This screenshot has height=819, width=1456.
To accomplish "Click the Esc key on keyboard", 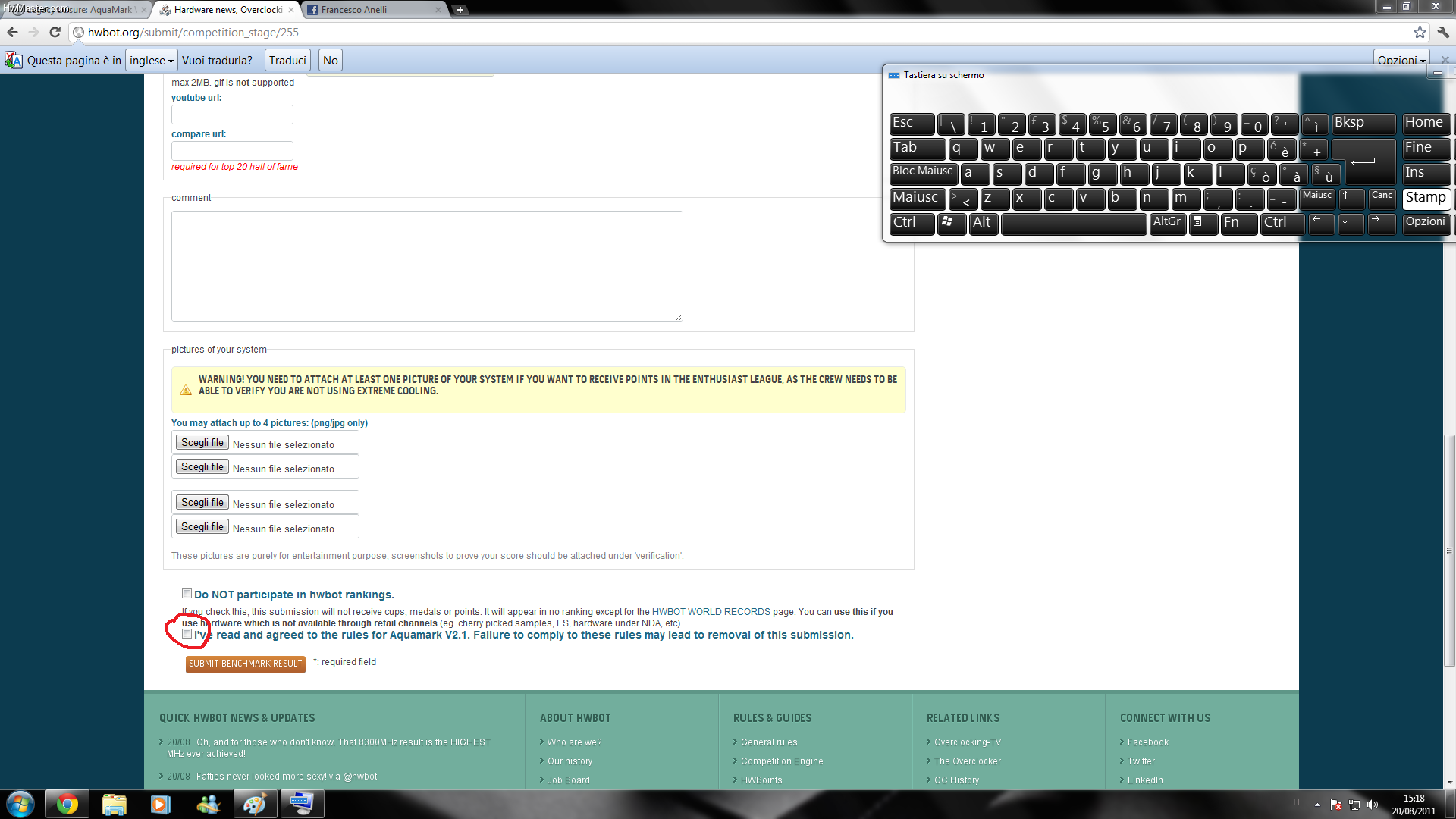I will tap(912, 124).
